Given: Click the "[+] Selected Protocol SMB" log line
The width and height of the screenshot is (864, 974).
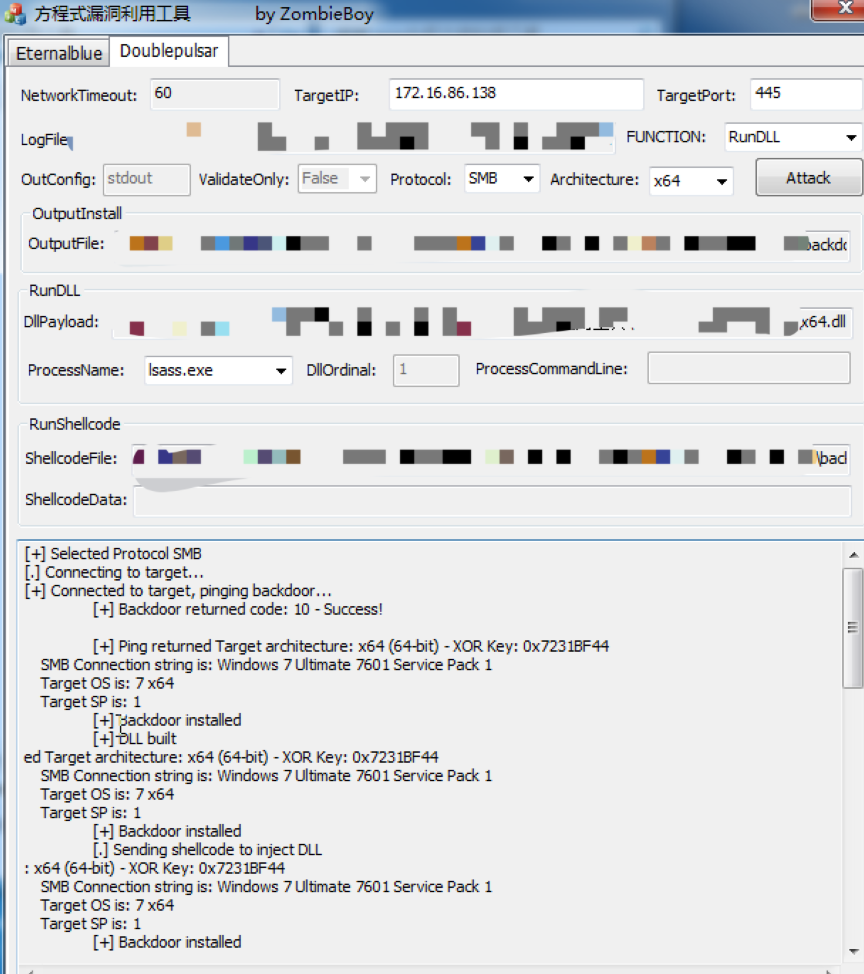Looking at the screenshot, I should [113, 553].
